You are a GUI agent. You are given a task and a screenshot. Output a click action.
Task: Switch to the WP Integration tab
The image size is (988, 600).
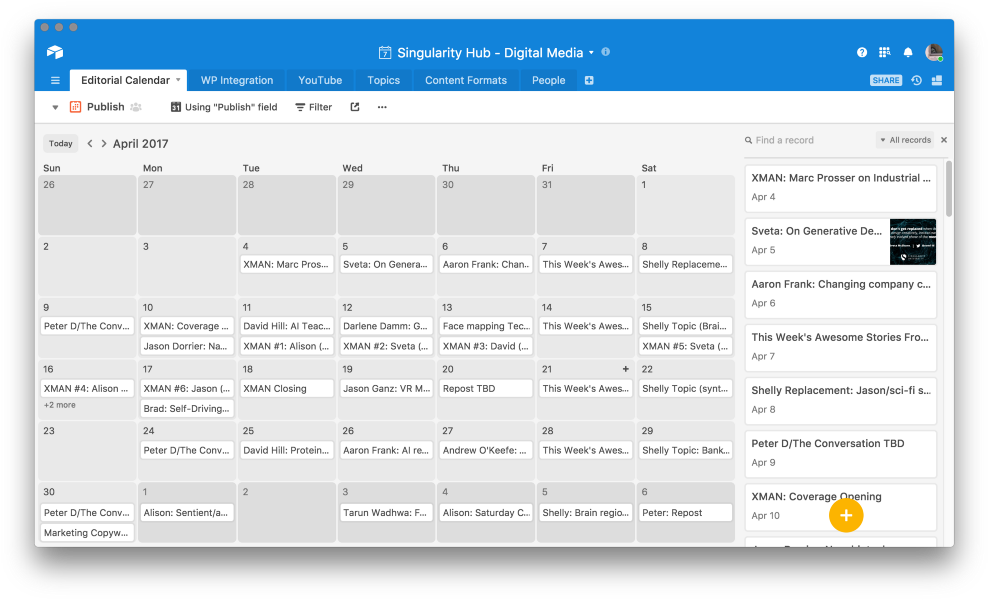235,80
